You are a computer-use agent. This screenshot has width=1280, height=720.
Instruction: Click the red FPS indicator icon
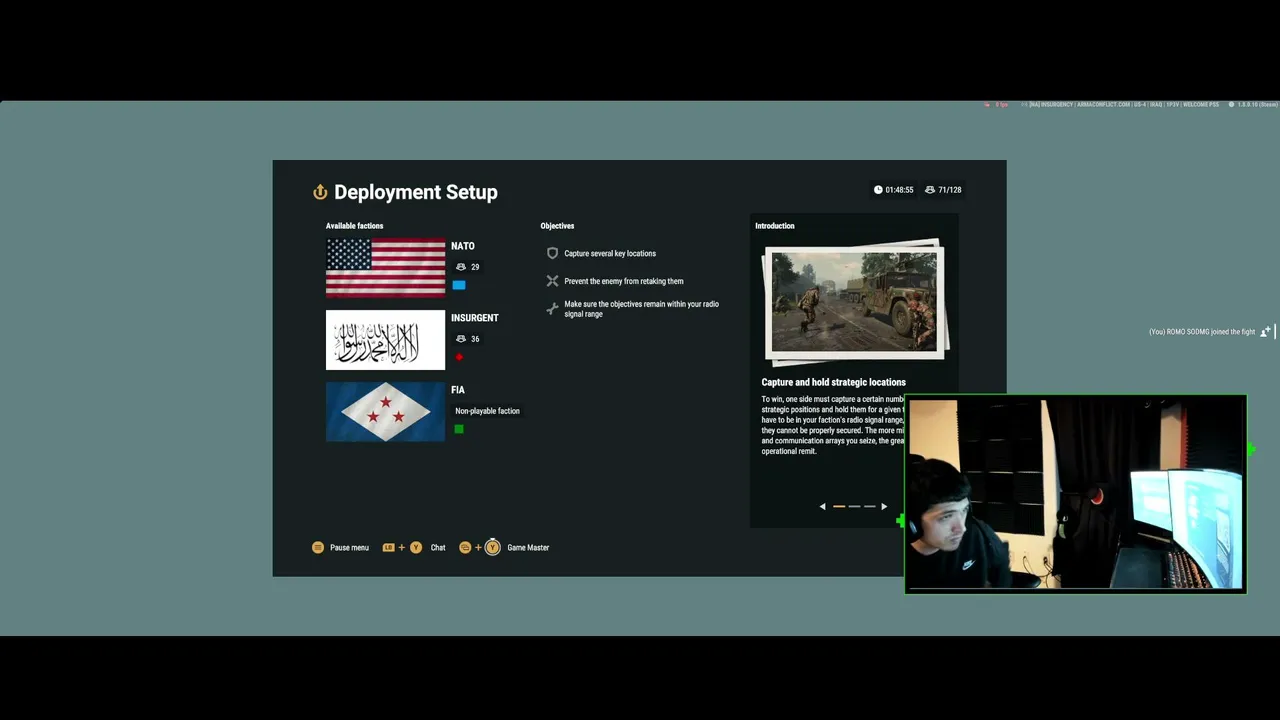coord(987,105)
